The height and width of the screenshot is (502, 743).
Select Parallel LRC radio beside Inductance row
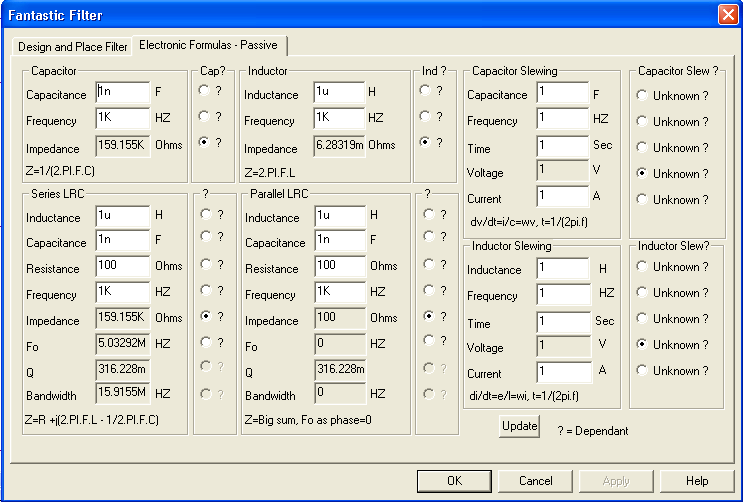pyautogui.click(x=429, y=213)
